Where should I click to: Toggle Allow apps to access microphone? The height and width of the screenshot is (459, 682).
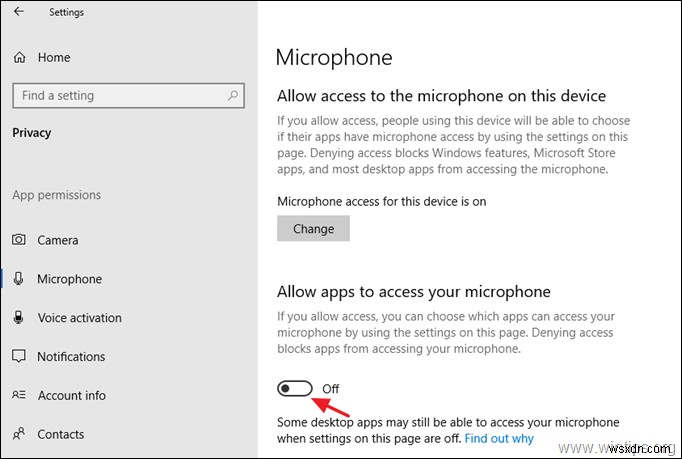coord(295,389)
